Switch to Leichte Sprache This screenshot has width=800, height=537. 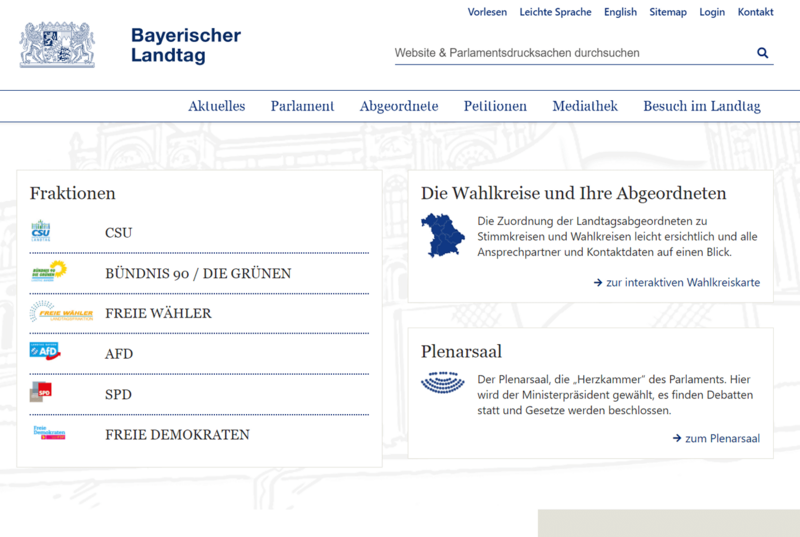pos(555,12)
